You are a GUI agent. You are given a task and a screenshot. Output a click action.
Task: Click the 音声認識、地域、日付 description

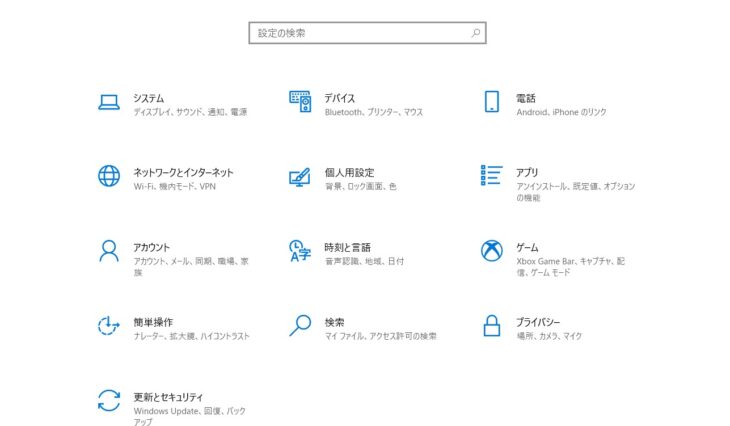[x=365, y=262]
